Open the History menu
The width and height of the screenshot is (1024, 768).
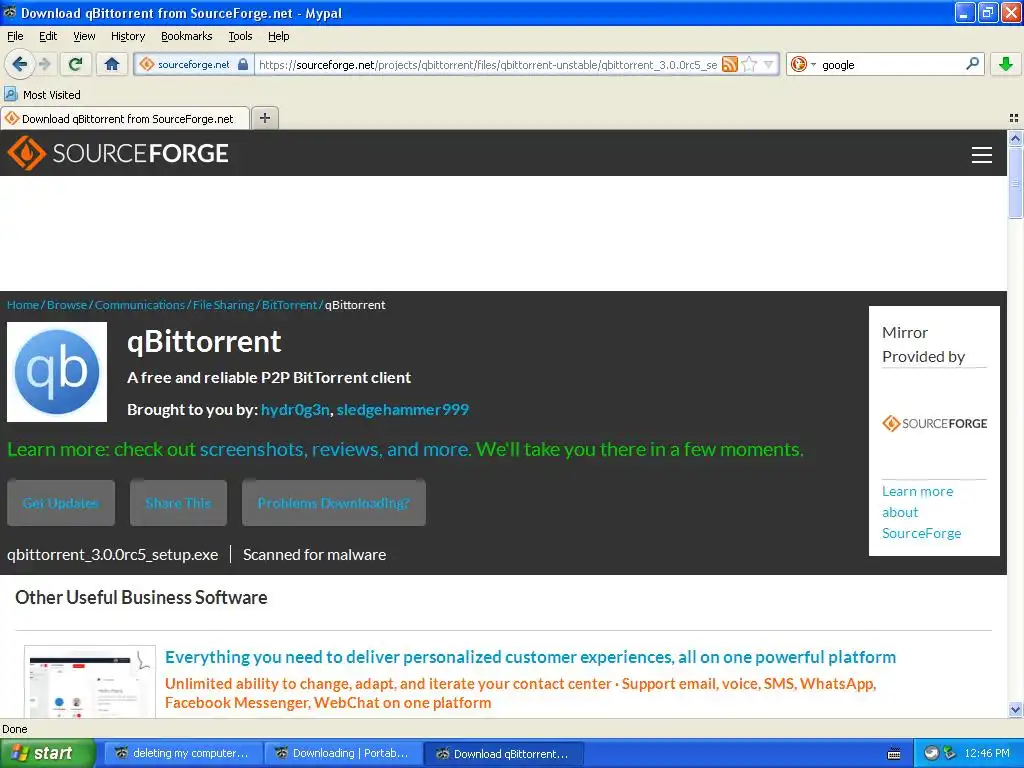click(128, 36)
